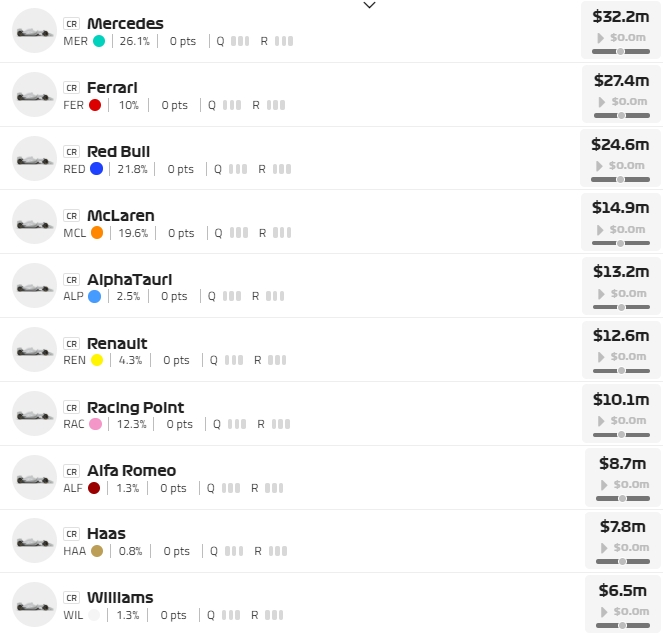The height and width of the screenshot is (637, 663).
Task: Click the Mercedes car avatar icon
Action: (34, 31)
